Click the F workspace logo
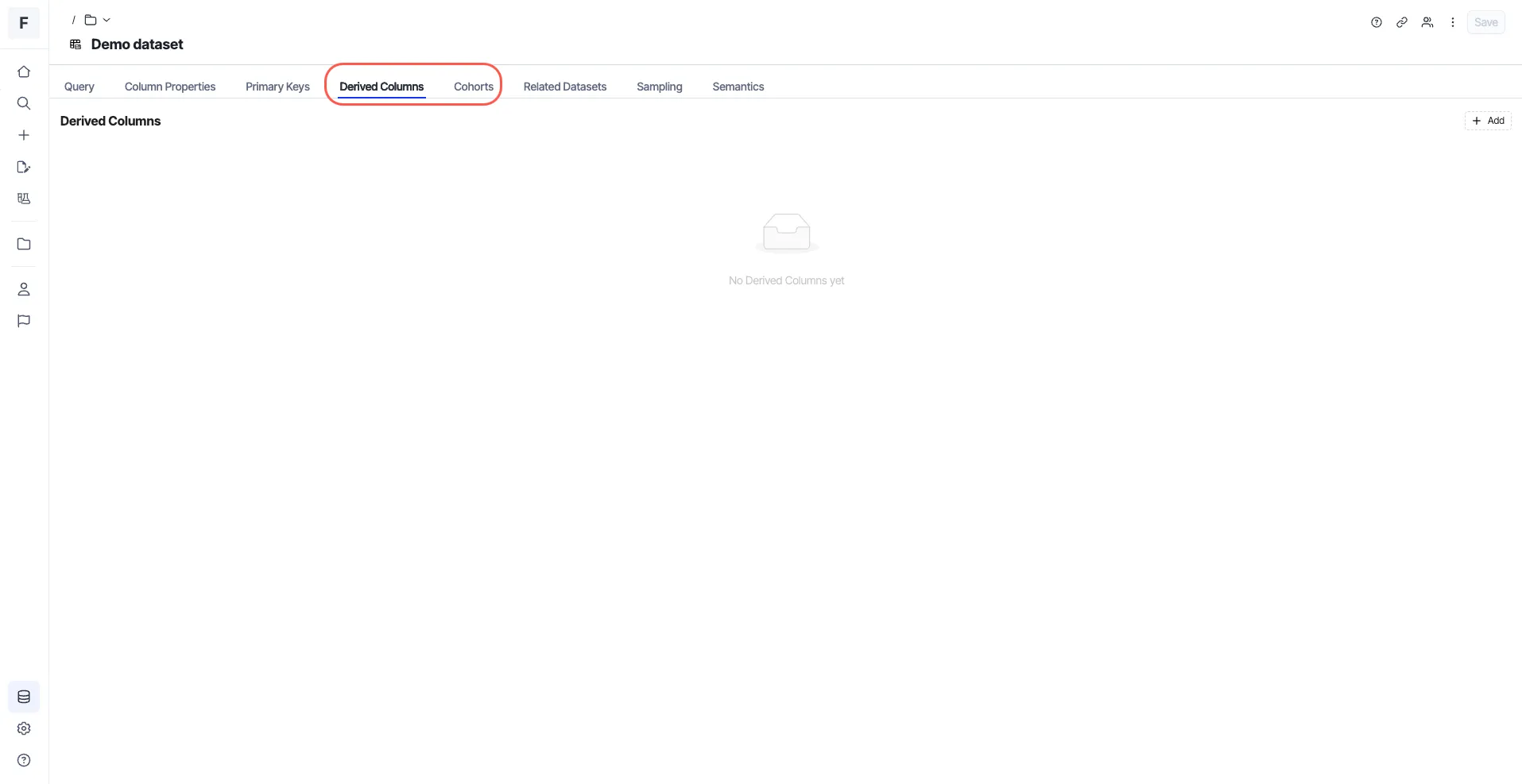This screenshot has width=1522, height=784. (24, 23)
